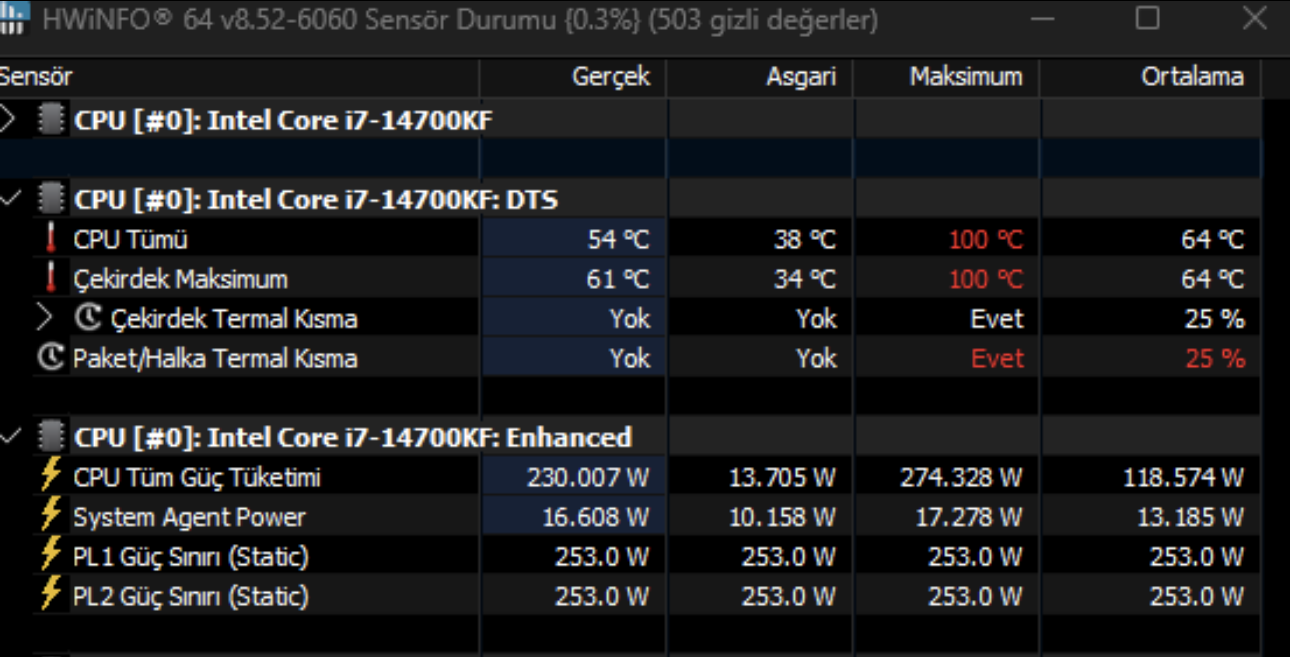Select the PL1 Güç Sınırı (Static) label
Viewport: 1290px width, 657px height.
click(191, 556)
